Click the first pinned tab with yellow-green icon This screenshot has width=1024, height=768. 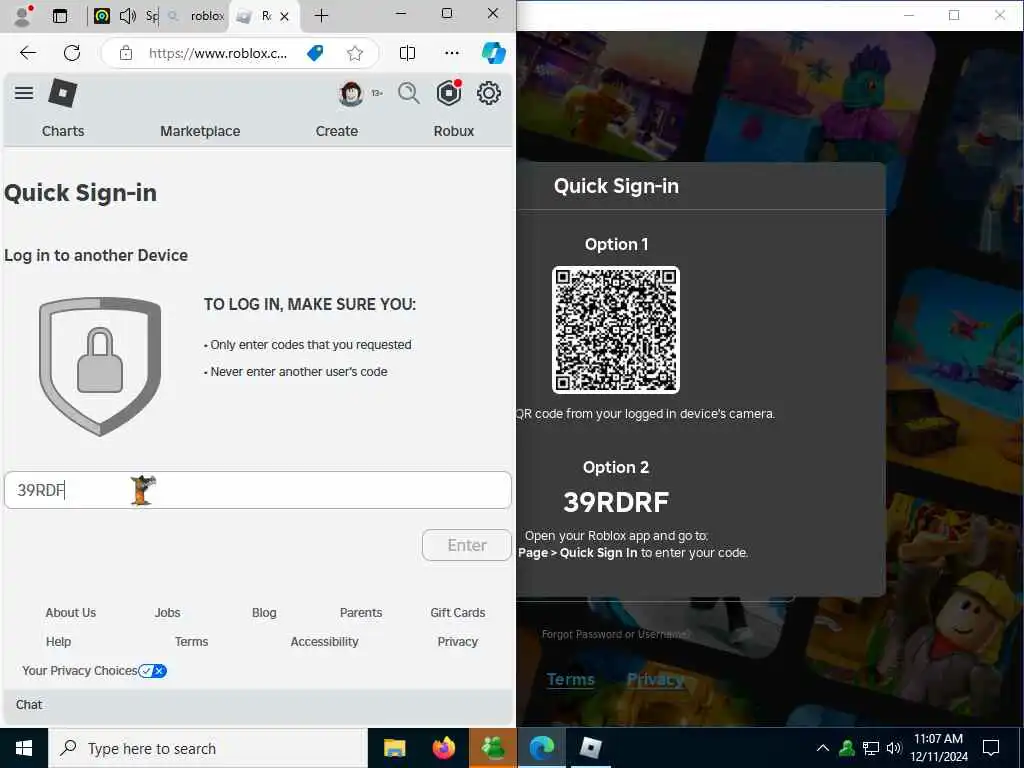[x=102, y=16]
